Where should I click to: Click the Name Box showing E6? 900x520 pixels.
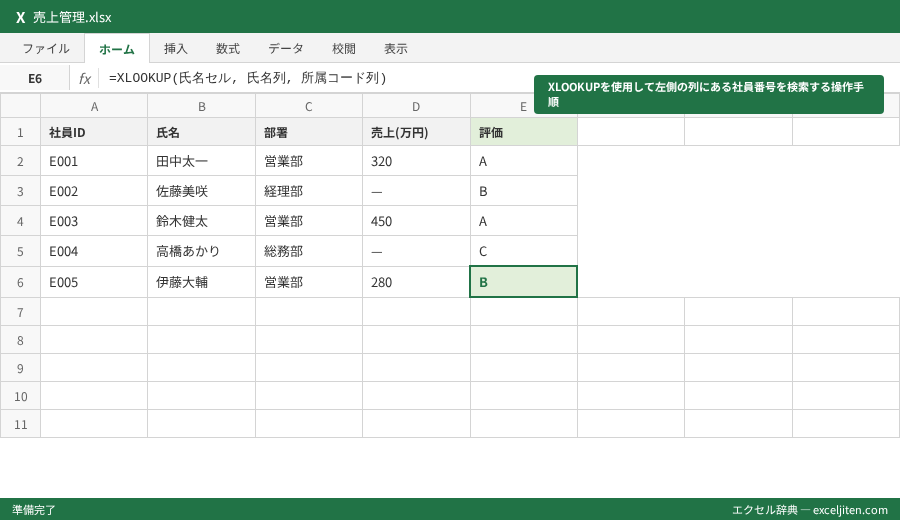click(35, 79)
